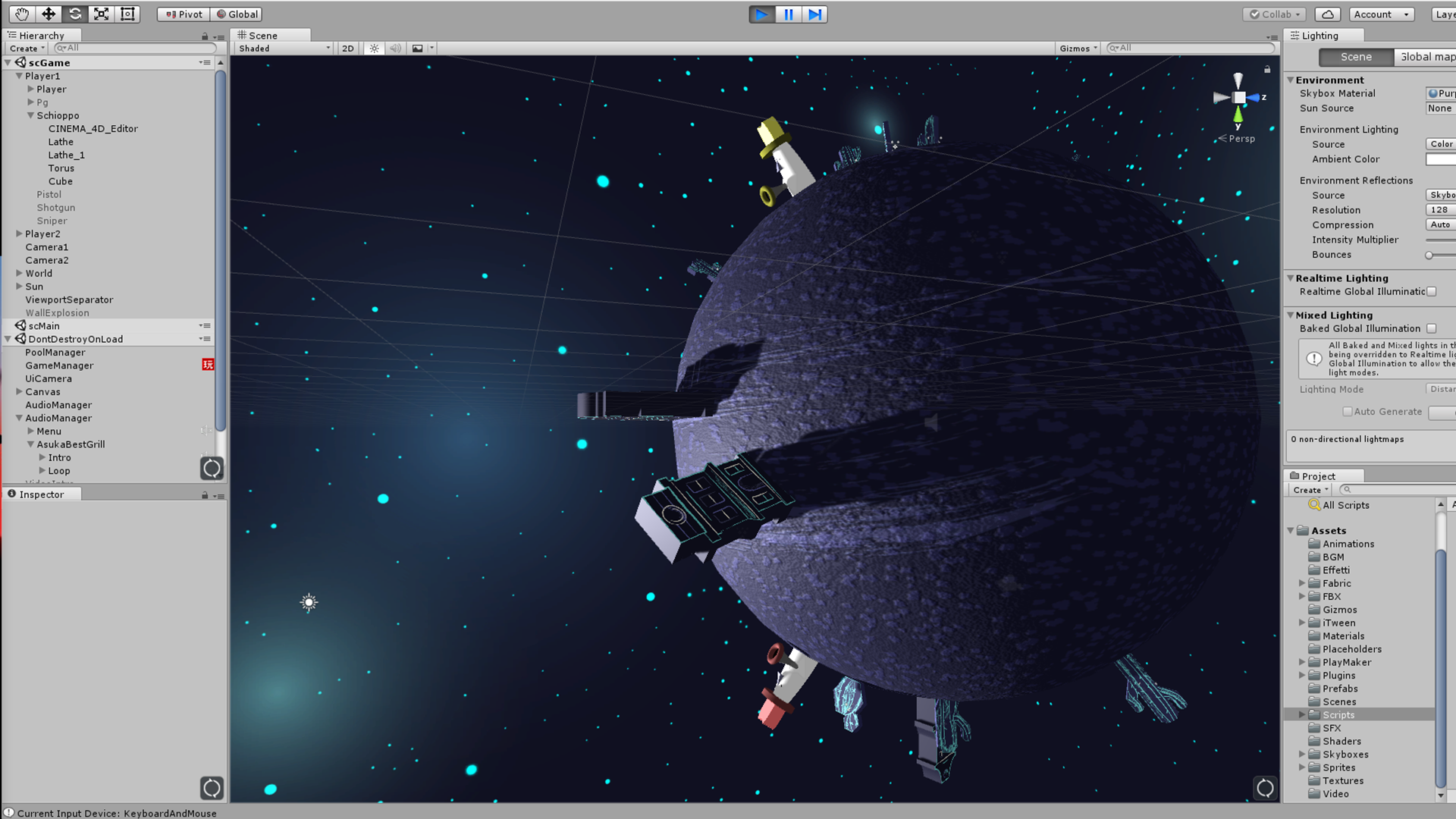
Task: Pause the game playback
Action: click(x=789, y=14)
